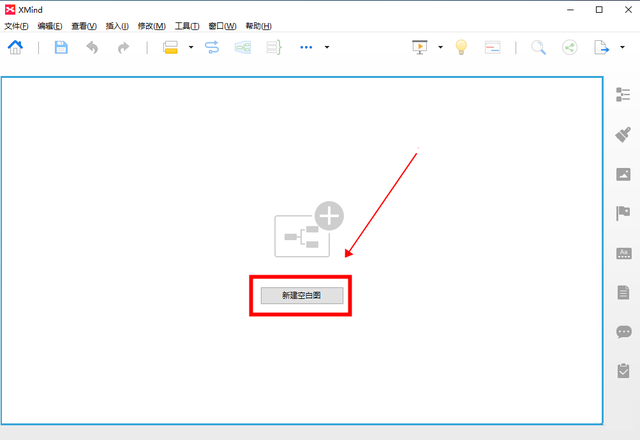Open the 修改(M) menu
640x440 pixels.
click(x=151, y=26)
